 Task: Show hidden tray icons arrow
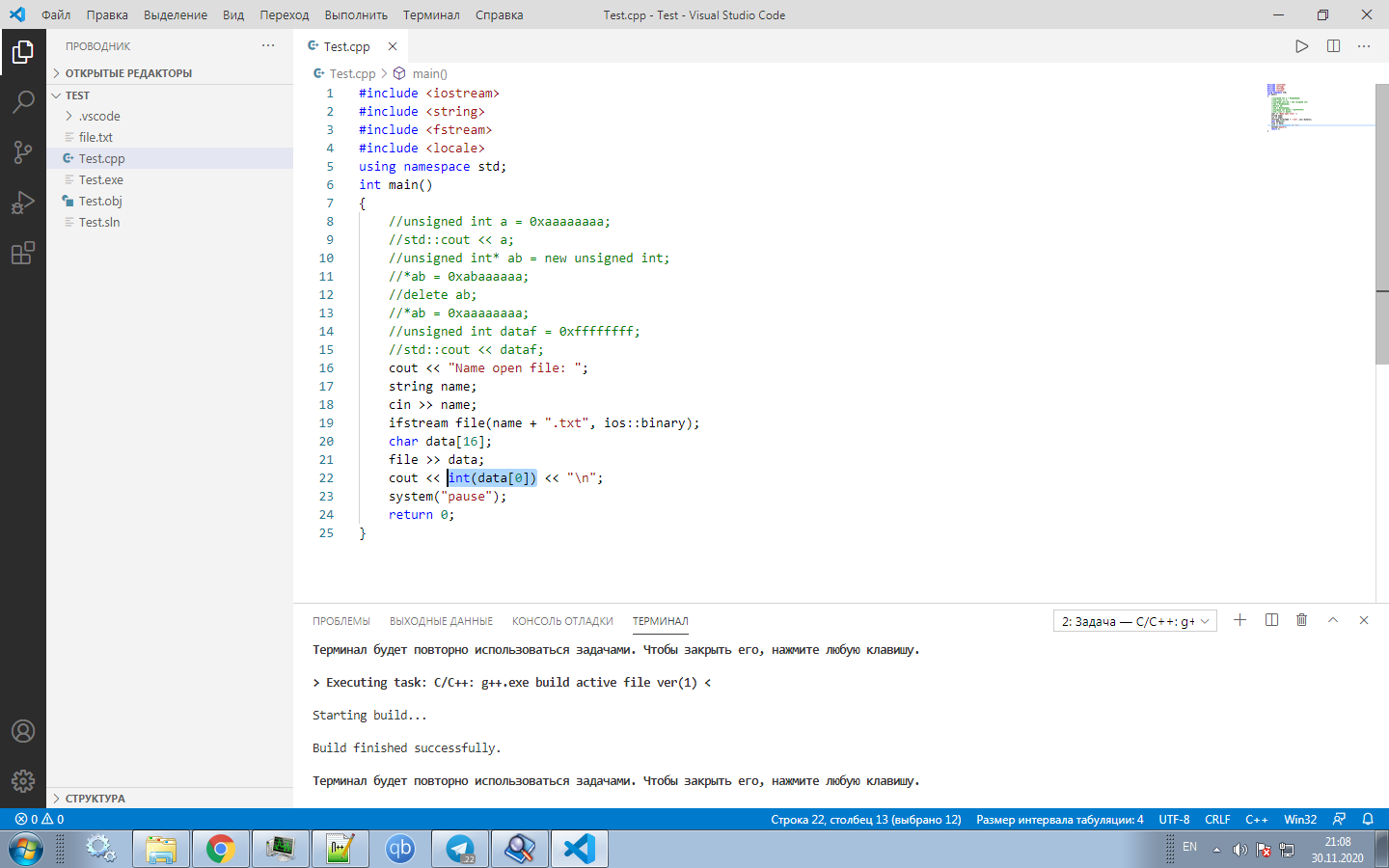(1216, 850)
